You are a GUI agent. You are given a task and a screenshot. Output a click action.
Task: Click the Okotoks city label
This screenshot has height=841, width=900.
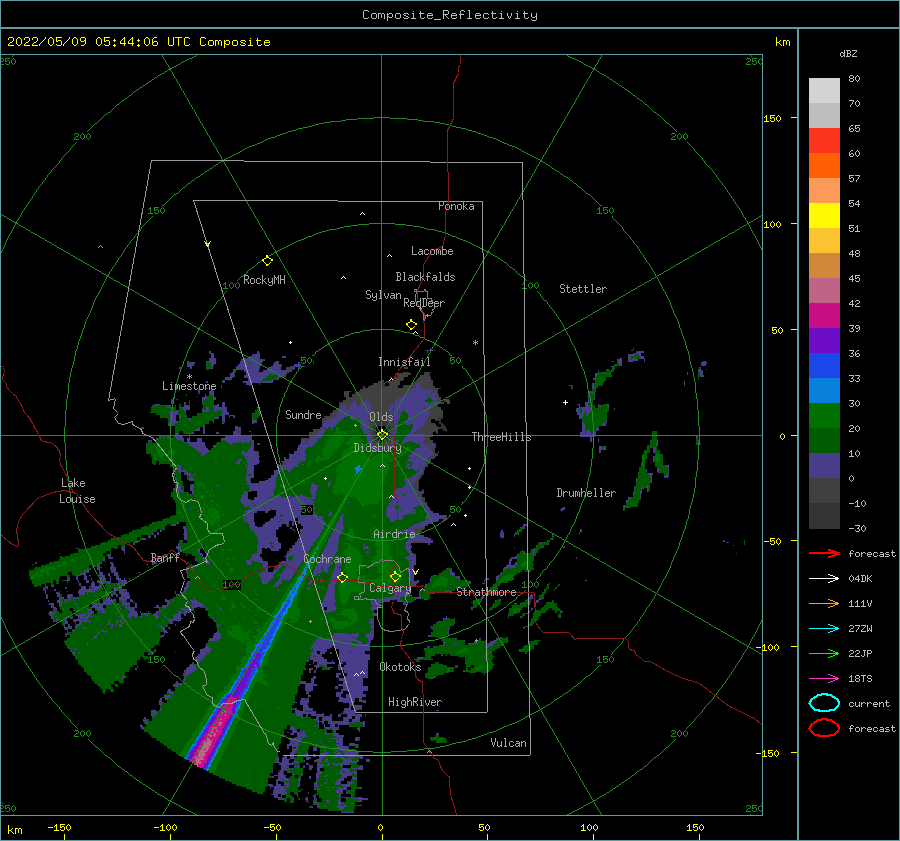pos(400,666)
